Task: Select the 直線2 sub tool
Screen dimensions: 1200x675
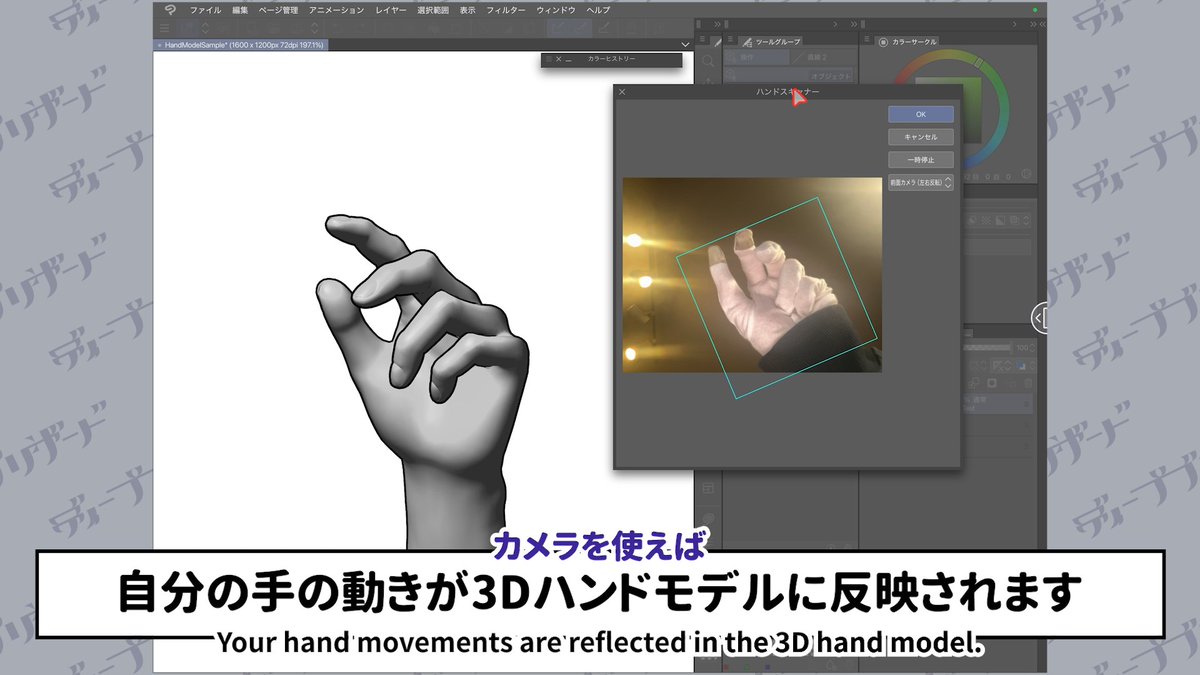Action: click(818, 56)
